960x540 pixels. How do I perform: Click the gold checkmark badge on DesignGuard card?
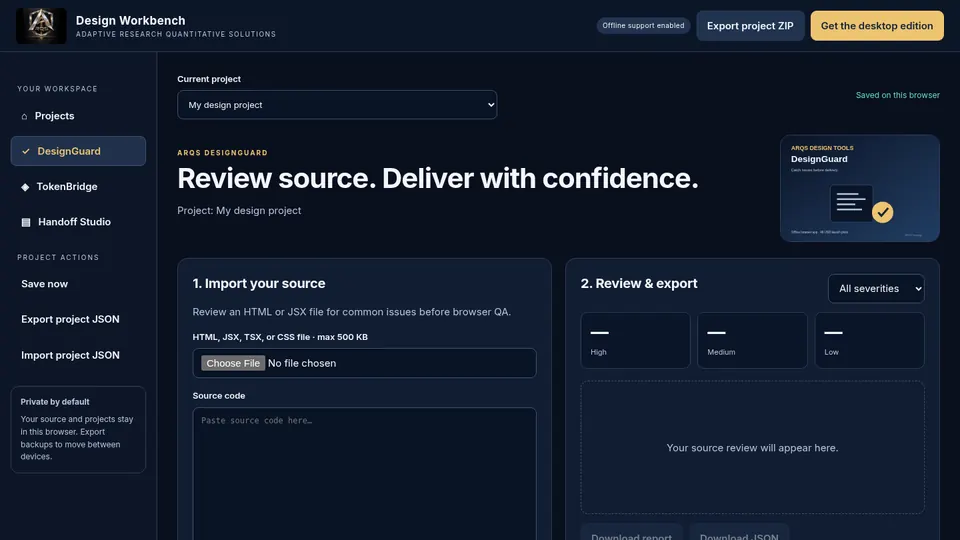[882, 212]
